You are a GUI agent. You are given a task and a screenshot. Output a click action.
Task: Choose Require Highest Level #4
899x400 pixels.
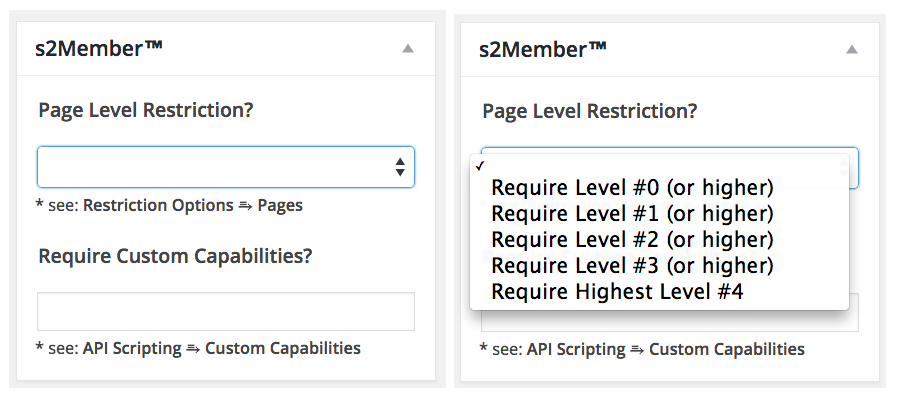[659, 292]
